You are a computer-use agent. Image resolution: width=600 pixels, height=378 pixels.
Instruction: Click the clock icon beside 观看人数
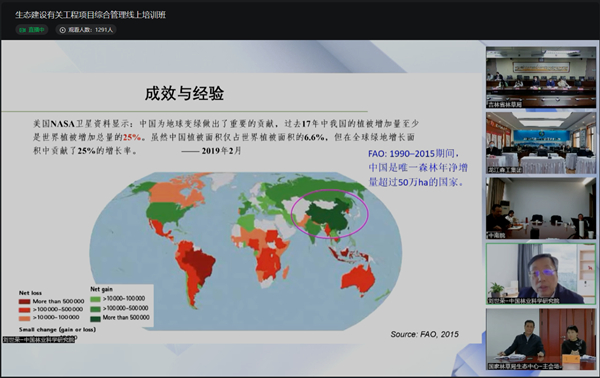click(63, 30)
